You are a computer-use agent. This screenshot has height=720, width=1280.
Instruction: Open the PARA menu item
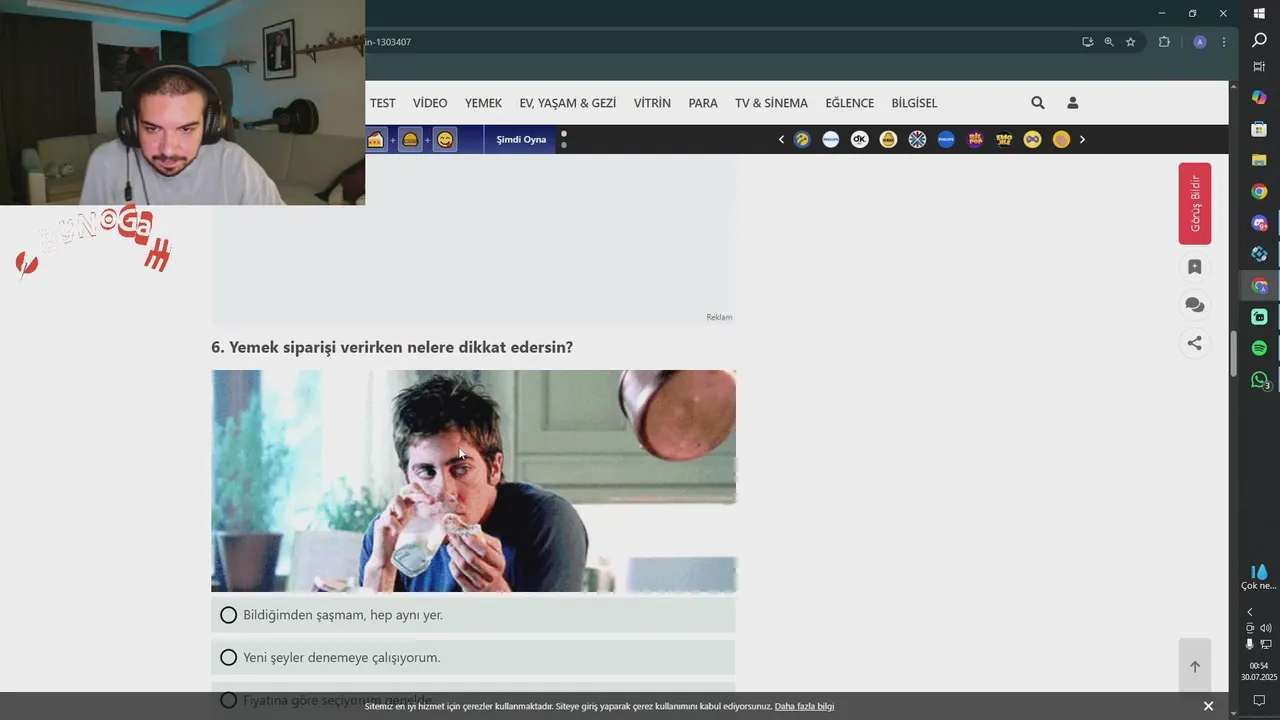pos(703,103)
